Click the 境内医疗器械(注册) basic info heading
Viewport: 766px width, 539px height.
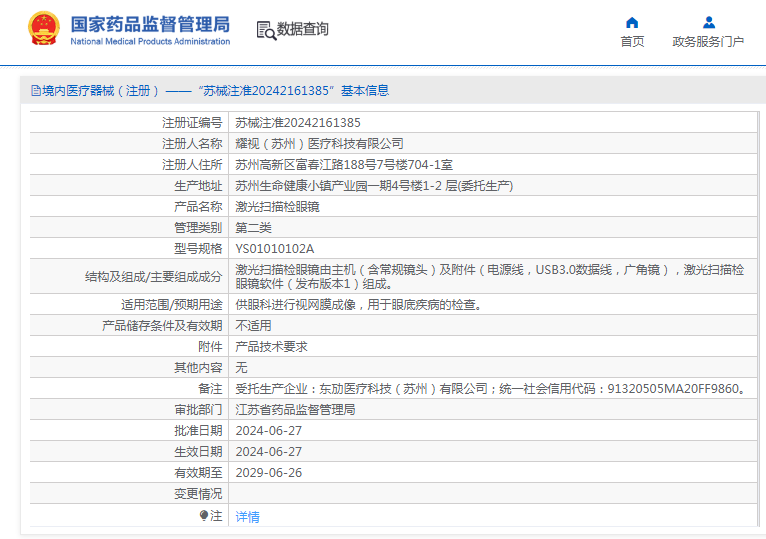210,91
